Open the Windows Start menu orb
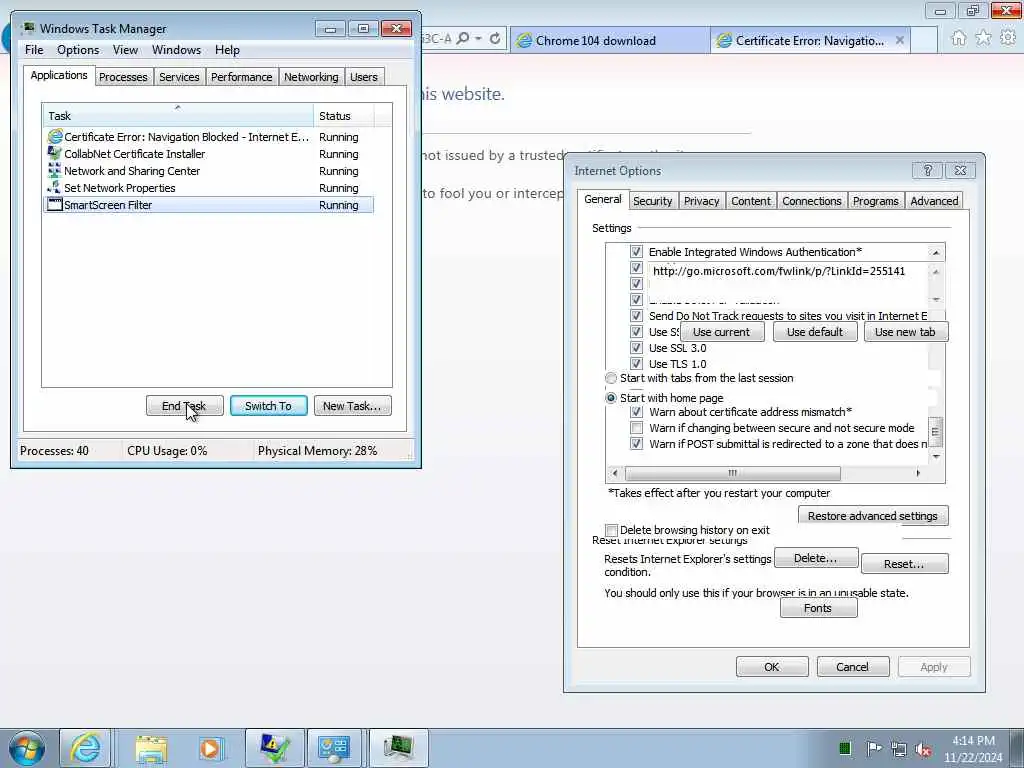Viewport: 1024px width, 768px height. (27, 748)
